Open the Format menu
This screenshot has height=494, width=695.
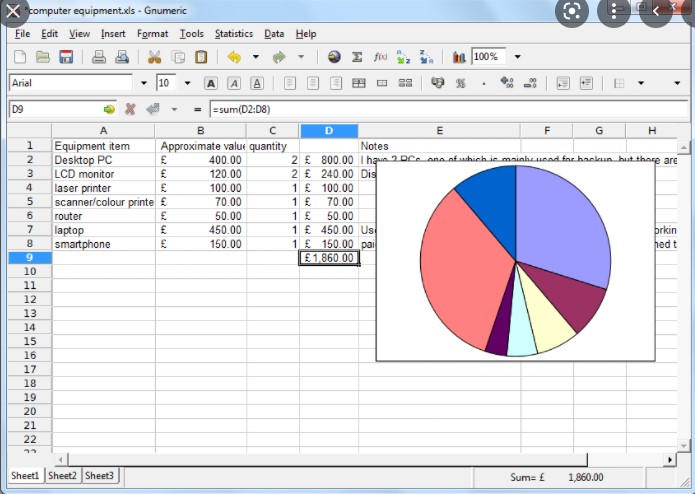(152, 34)
